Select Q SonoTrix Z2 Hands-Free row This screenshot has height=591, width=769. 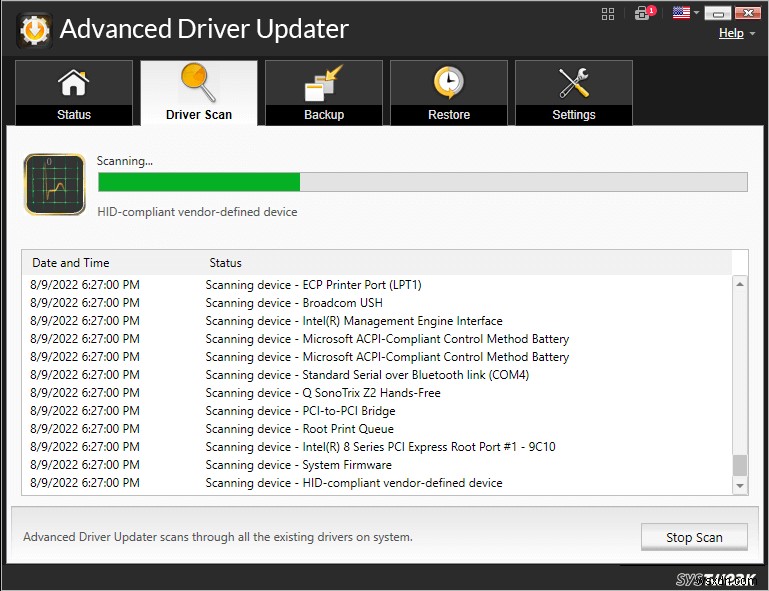(x=377, y=393)
